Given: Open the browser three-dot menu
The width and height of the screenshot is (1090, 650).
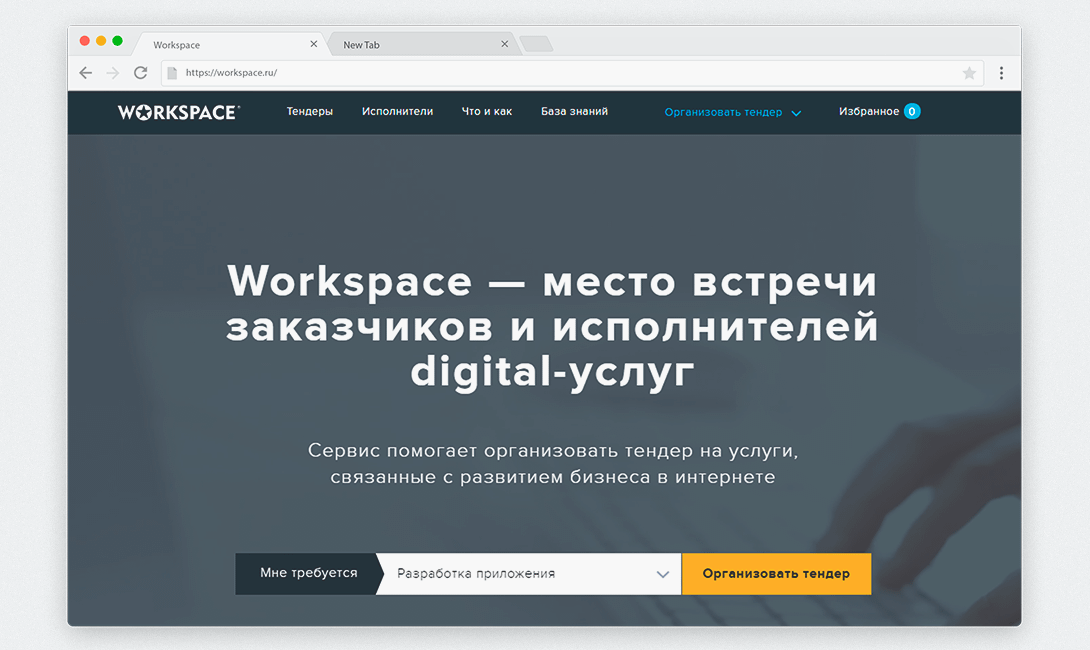Looking at the screenshot, I should tap(1001, 73).
